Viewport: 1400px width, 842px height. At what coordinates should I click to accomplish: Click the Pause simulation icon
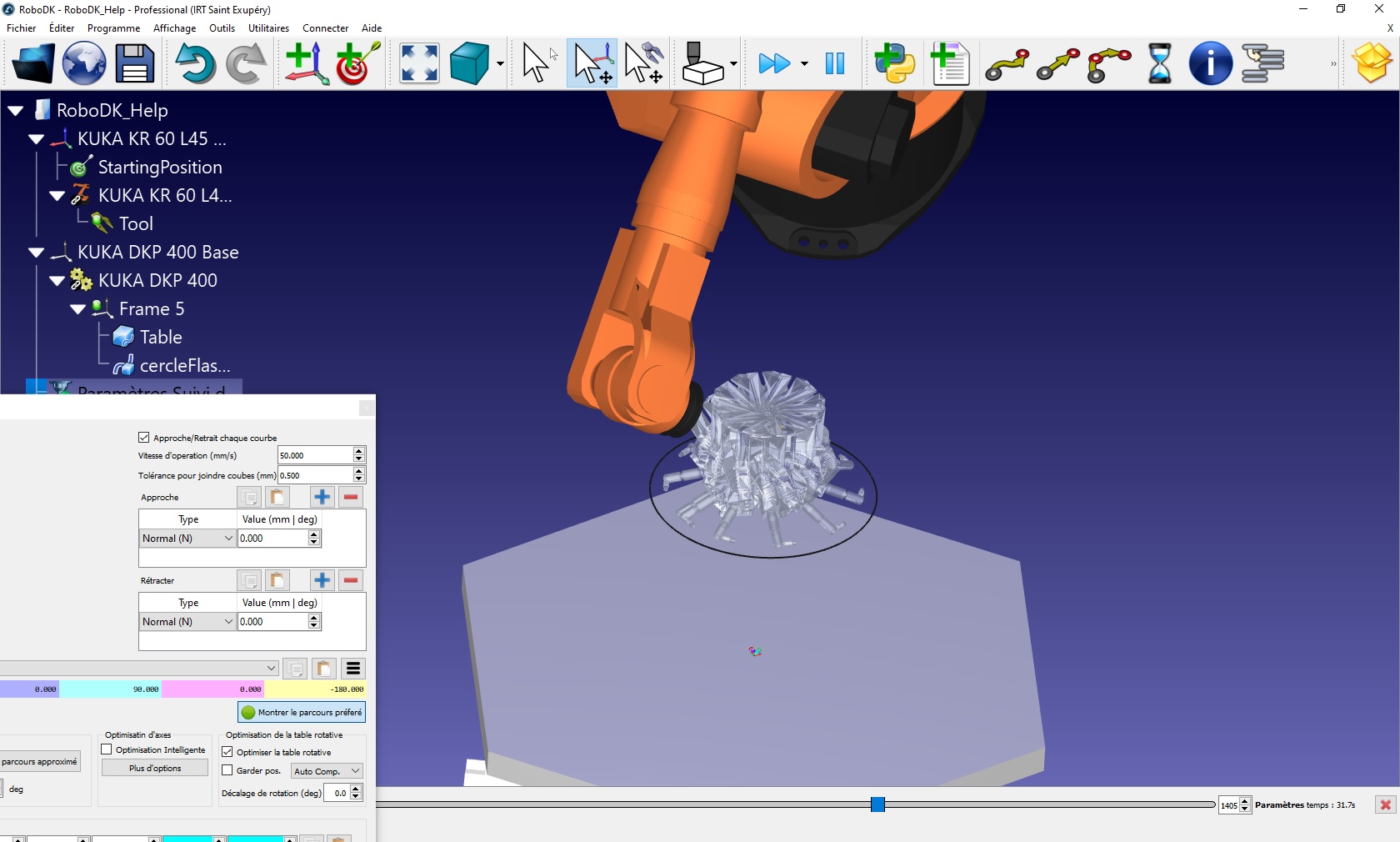tap(834, 64)
